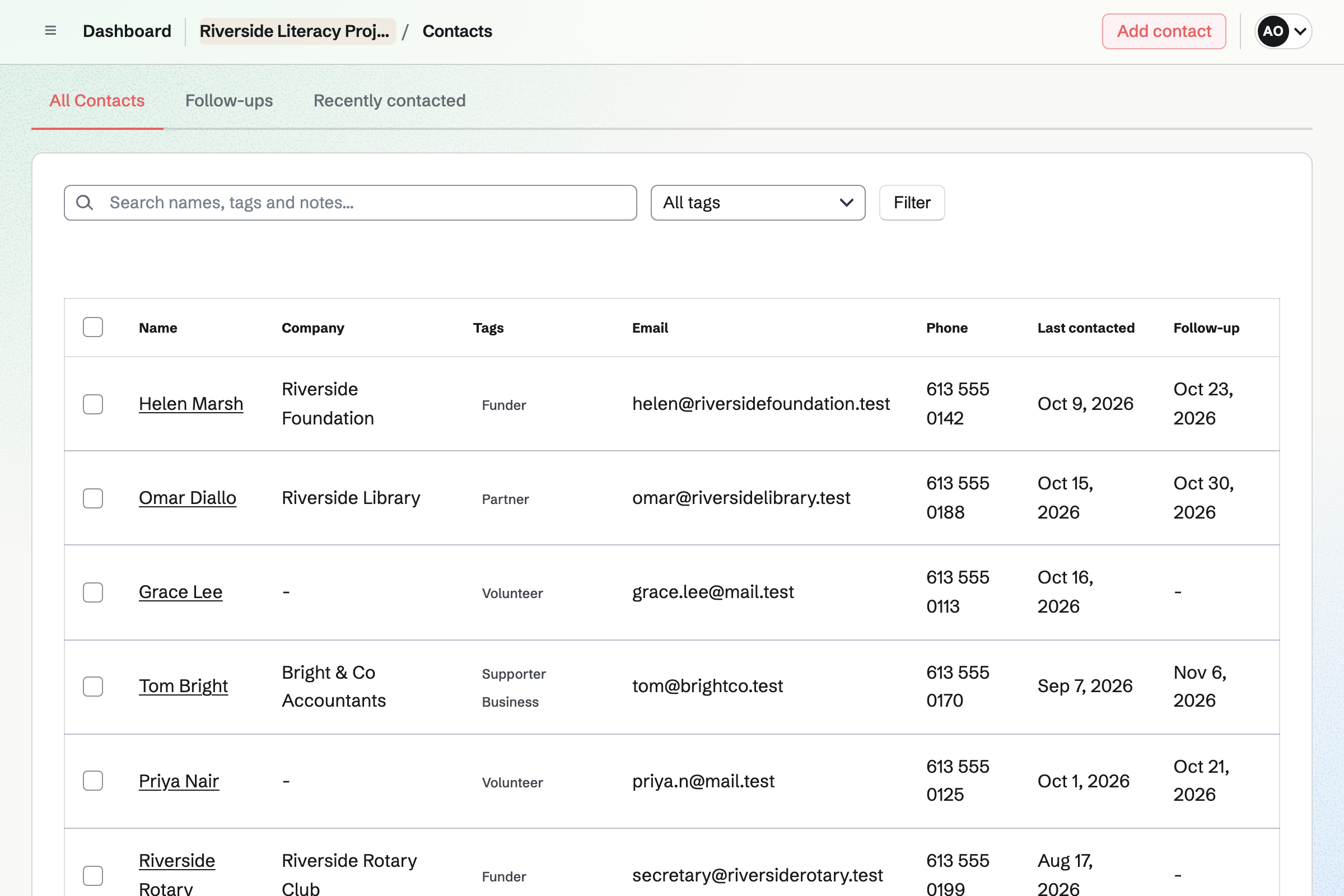The height and width of the screenshot is (896, 1344).
Task: Click Omar Diallo's Partner tag
Action: click(505, 500)
